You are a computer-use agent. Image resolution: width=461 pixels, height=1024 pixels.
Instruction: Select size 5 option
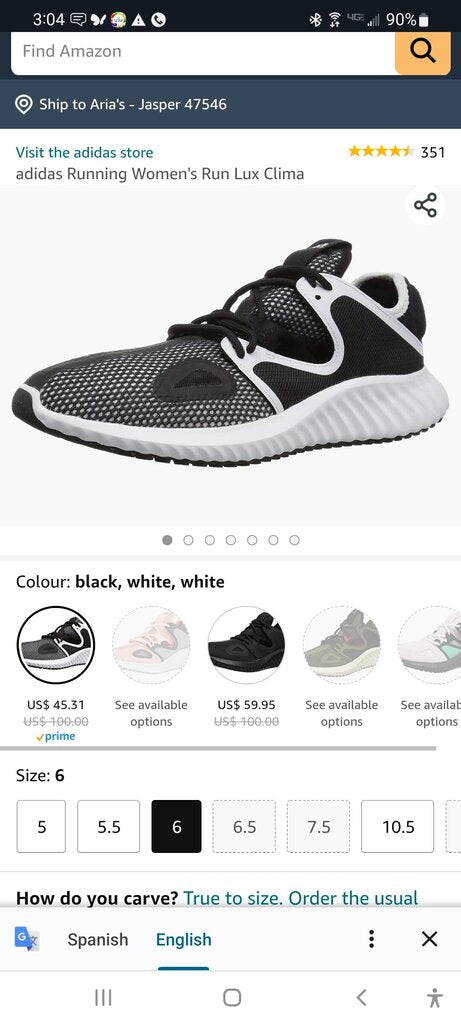(41, 826)
